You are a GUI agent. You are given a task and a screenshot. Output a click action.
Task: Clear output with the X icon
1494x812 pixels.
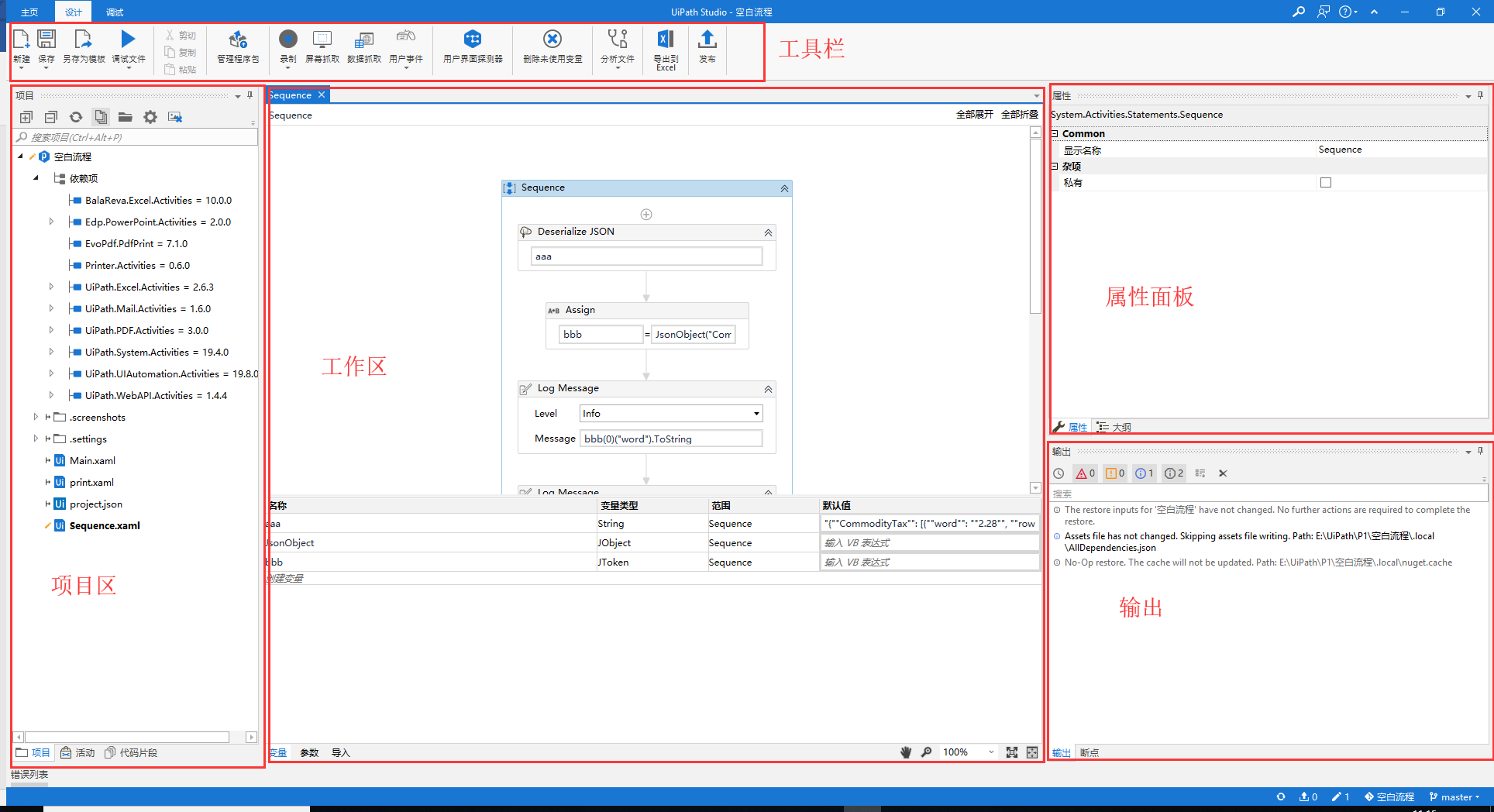[1223, 473]
